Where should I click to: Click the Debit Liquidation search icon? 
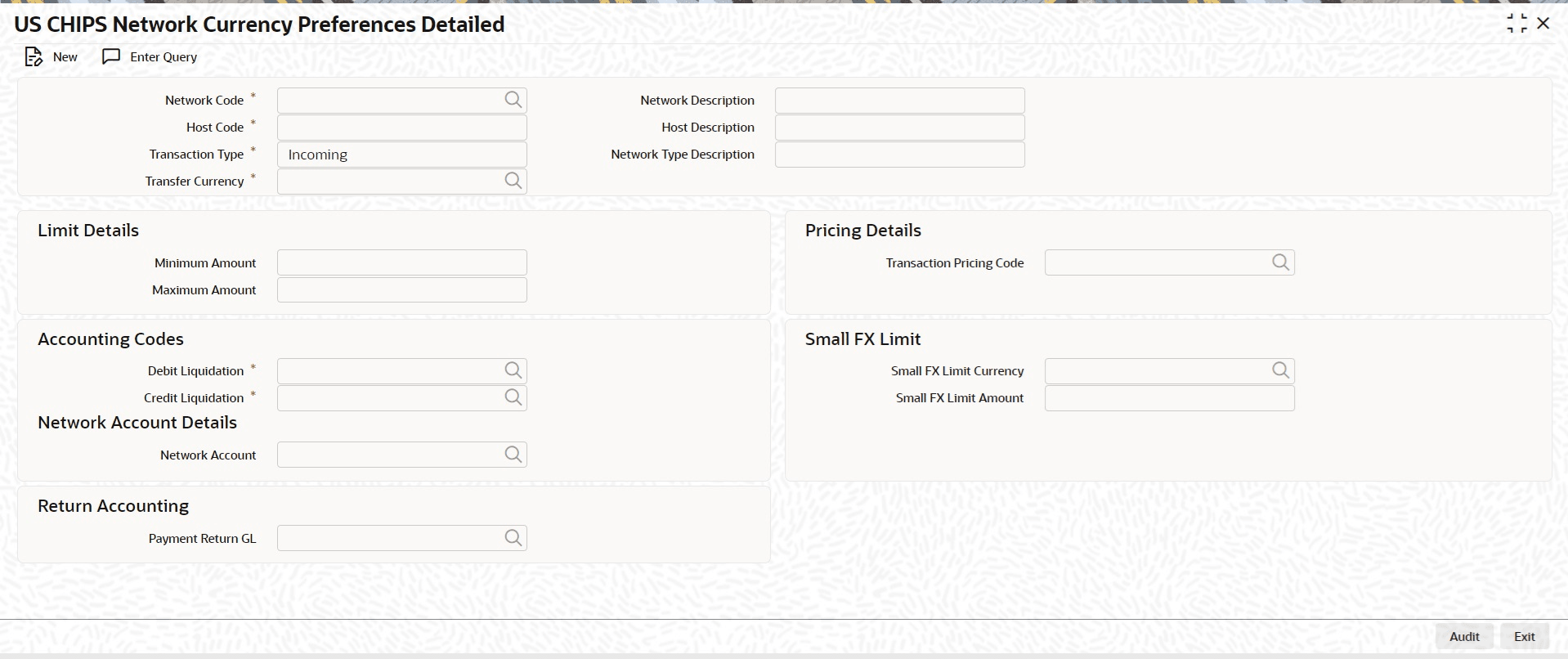click(x=513, y=370)
